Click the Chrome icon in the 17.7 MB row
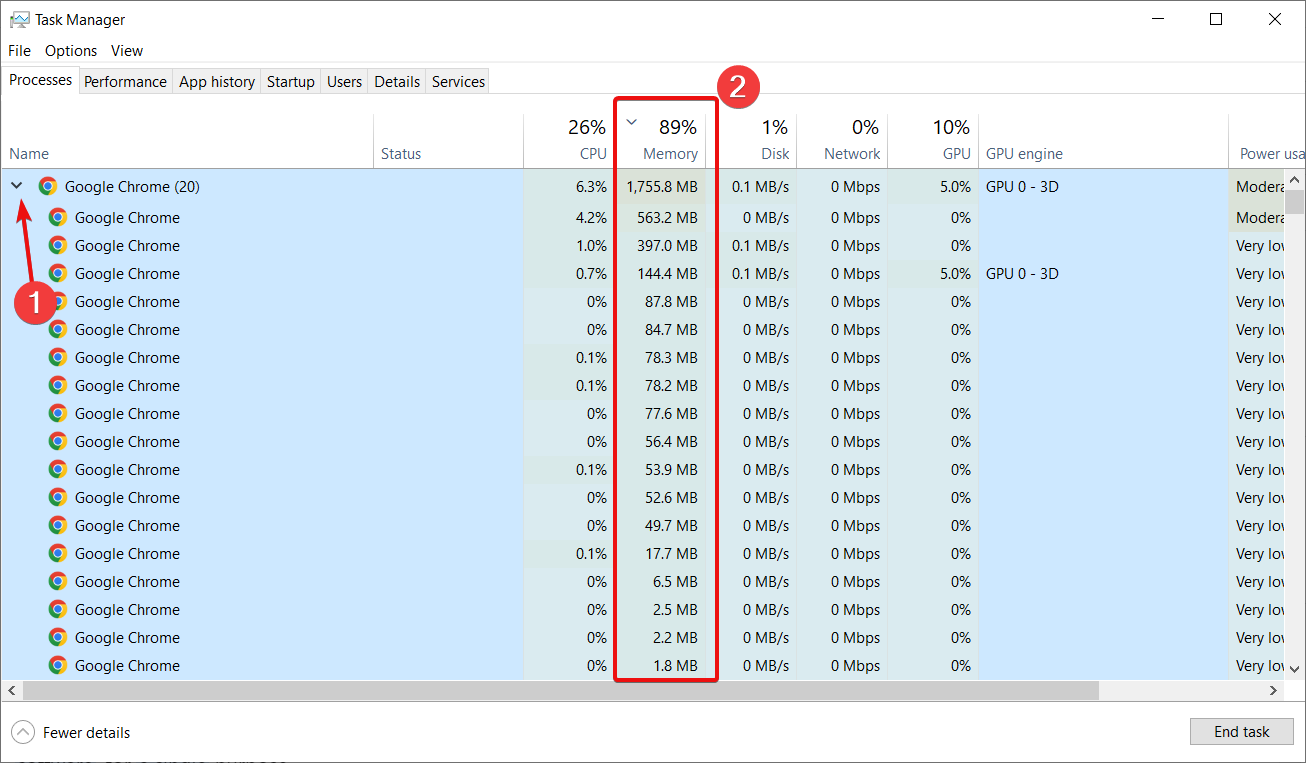The width and height of the screenshot is (1306, 763). click(58, 554)
